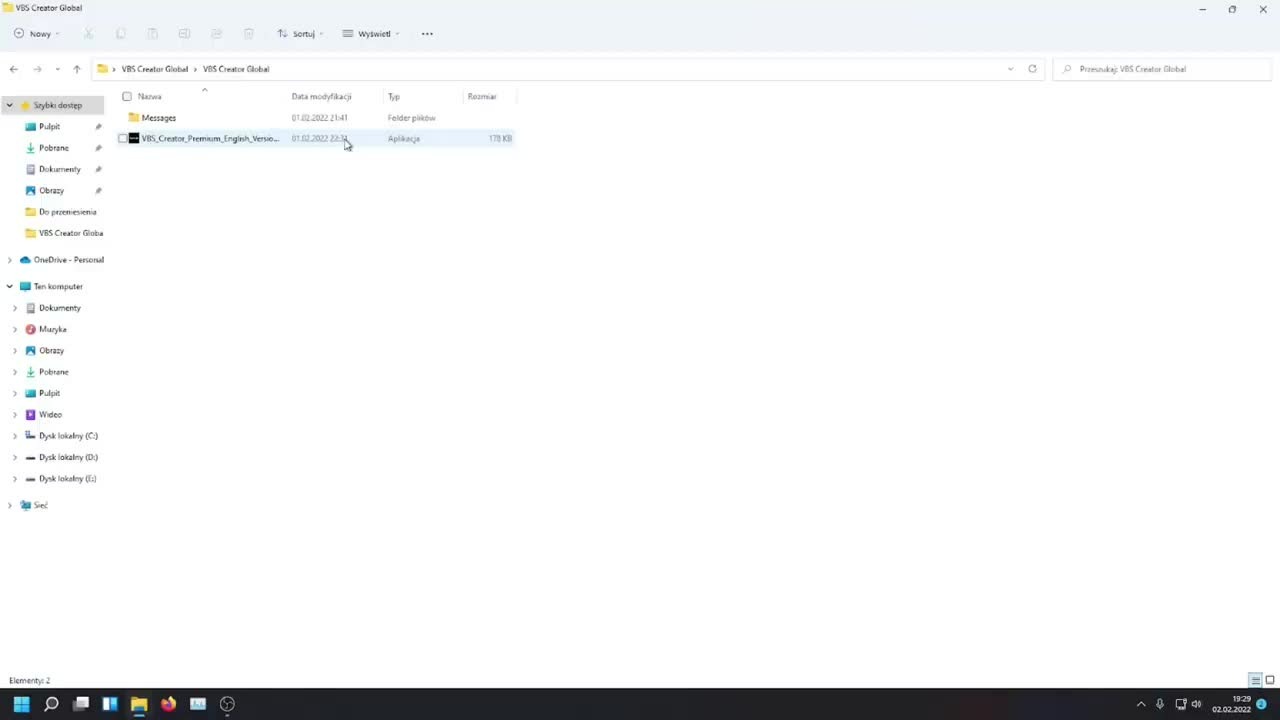This screenshot has height=720, width=1280.
Task: Tick checkbox for VBS_Creator_Premium_English file
Action: pos(123,138)
